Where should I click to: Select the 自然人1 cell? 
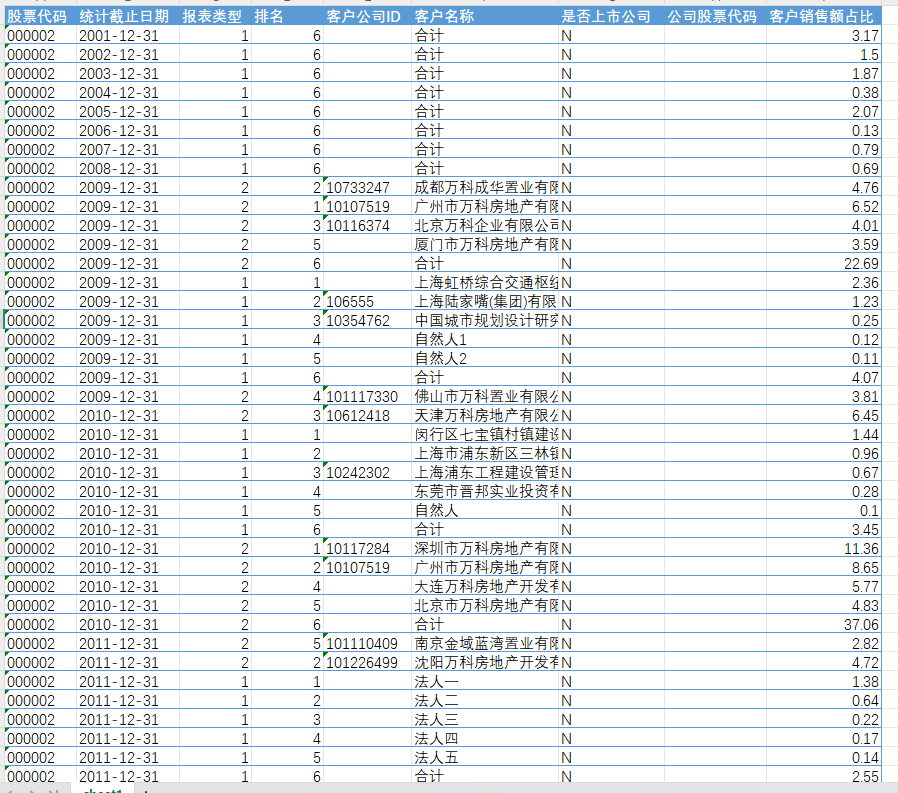click(485, 340)
